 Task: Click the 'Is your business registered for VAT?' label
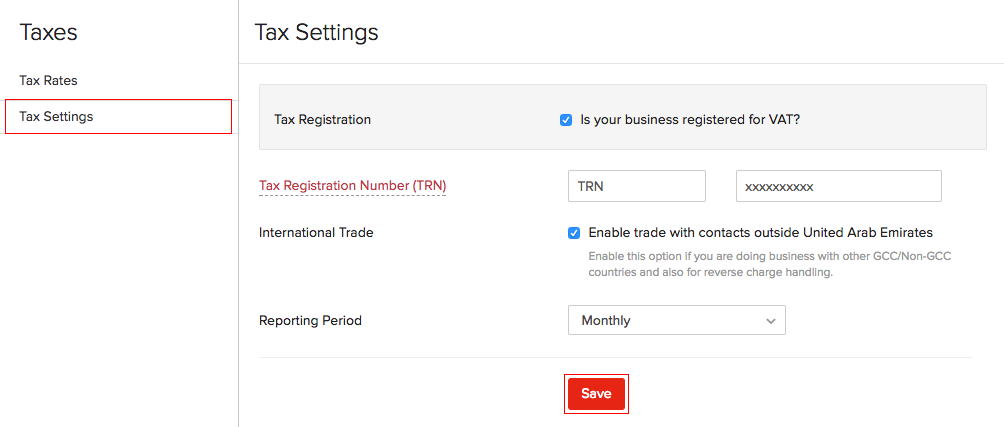point(690,119)
